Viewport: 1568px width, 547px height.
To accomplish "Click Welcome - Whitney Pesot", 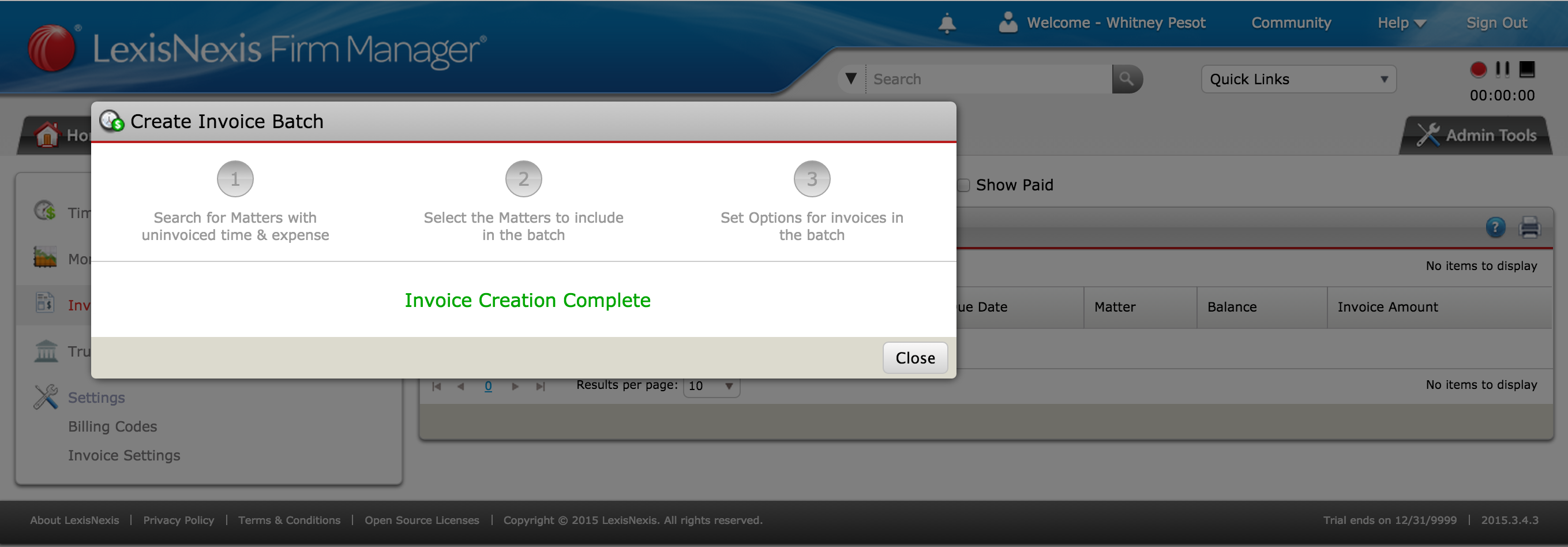I will 1116,23.
